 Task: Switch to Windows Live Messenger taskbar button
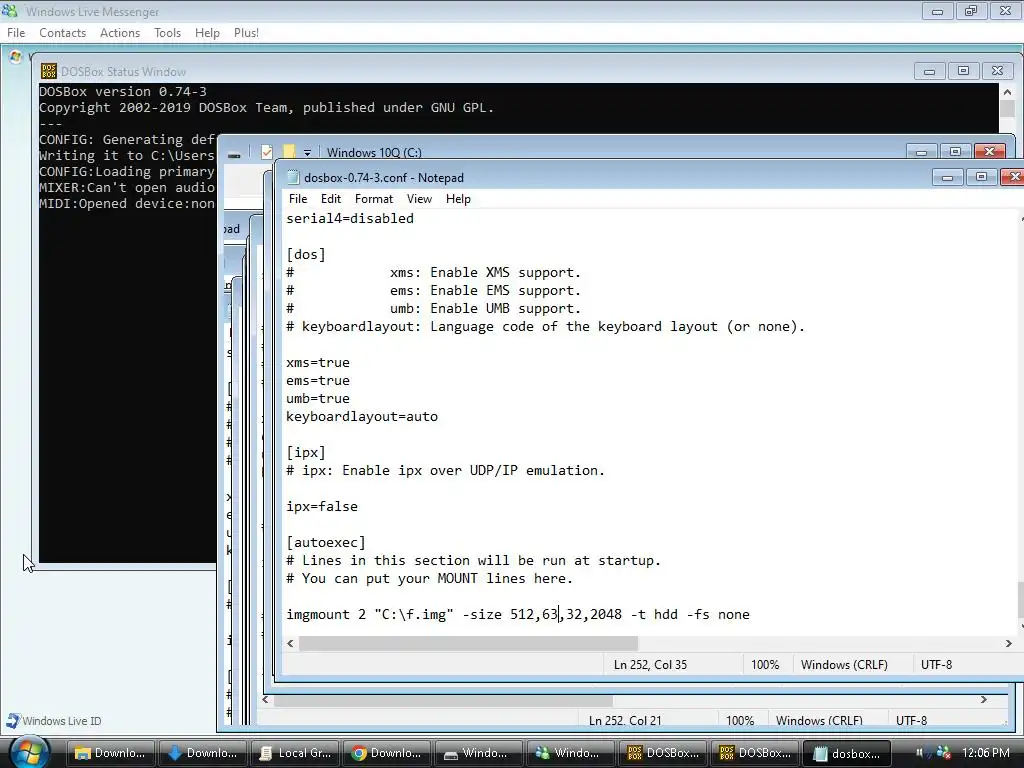(571, 753)
